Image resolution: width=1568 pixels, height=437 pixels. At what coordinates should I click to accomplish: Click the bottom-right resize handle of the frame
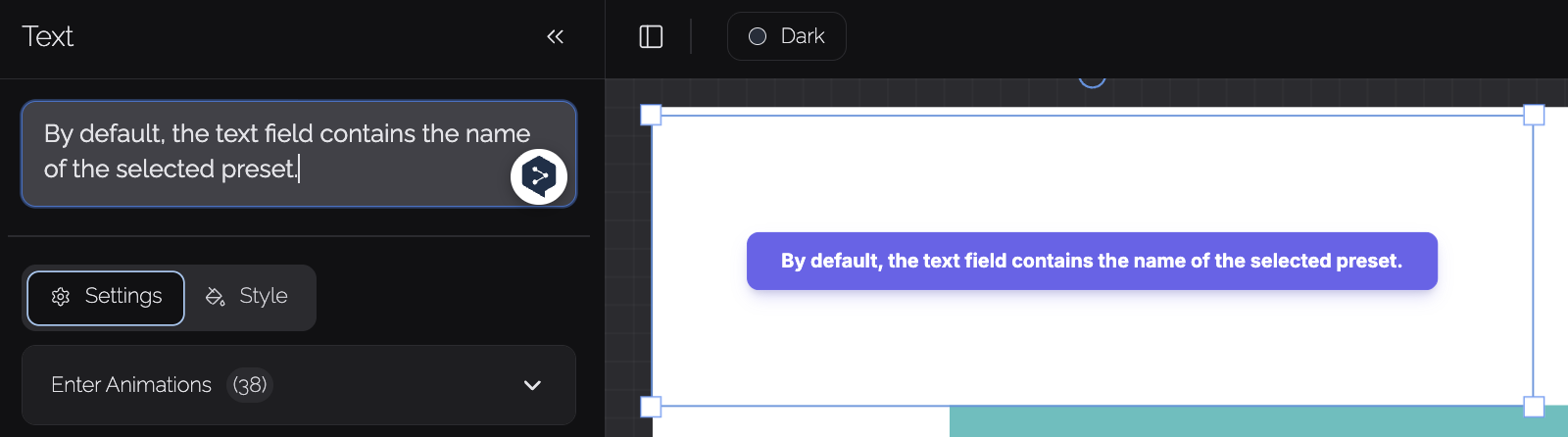tap(1534, 407)
